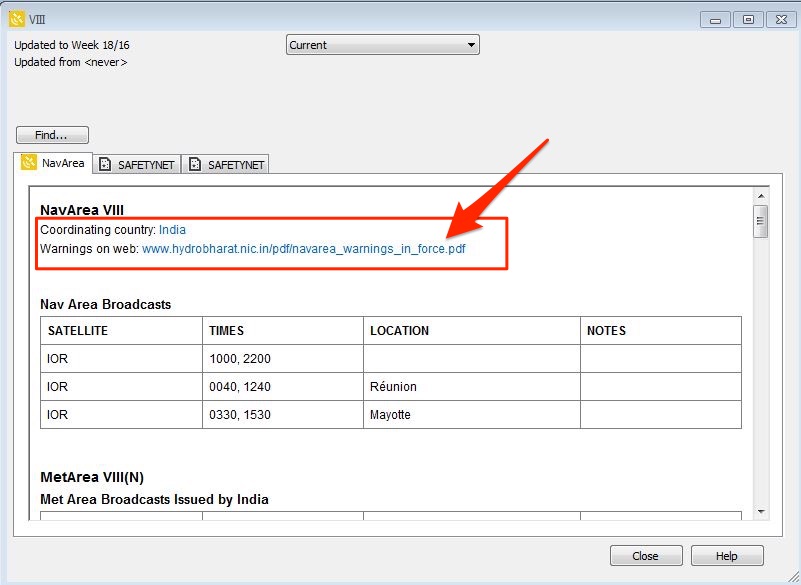Click the scrollbar down arrow
The height and width of the screenshot is (585, 801).
click(x=761, y=511)
